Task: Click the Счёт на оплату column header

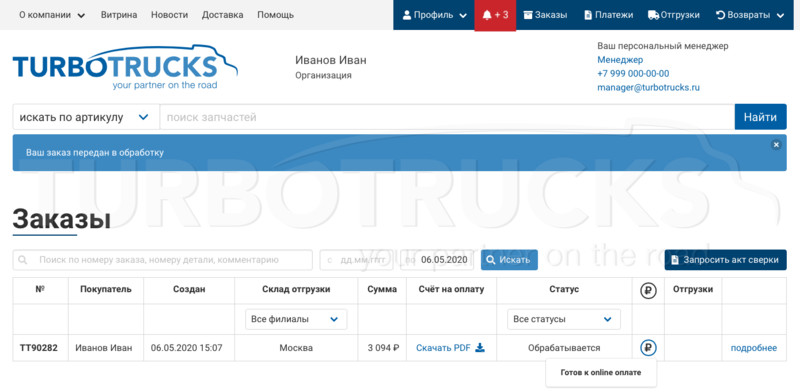Action: click(451, 289)
